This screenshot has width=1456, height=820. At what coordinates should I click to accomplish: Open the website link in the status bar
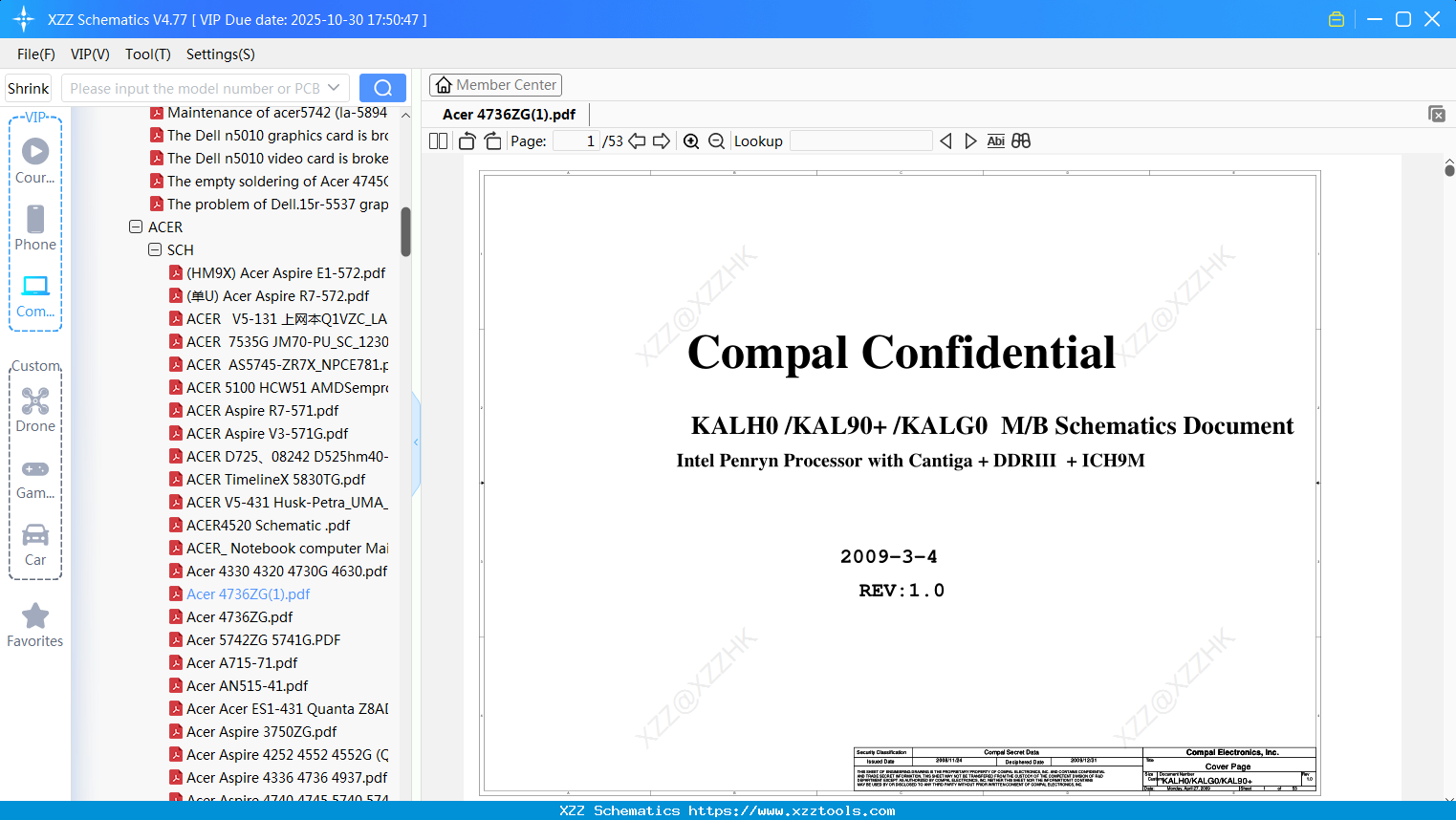pyautogui.click(x=792, y=810)
